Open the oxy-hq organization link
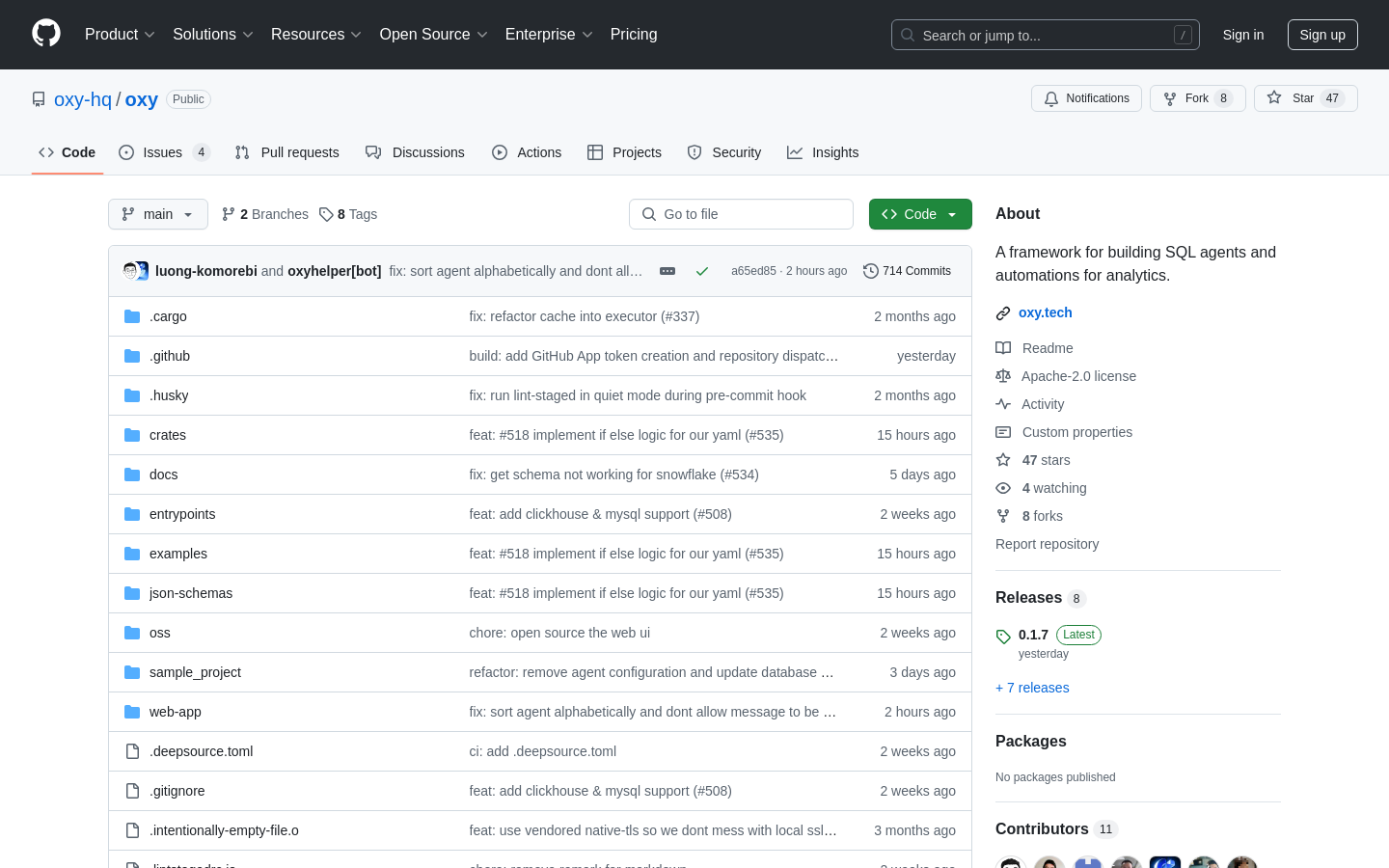Image resolution: width=1389 pixels, height=868 pixels. pos(83,99)
